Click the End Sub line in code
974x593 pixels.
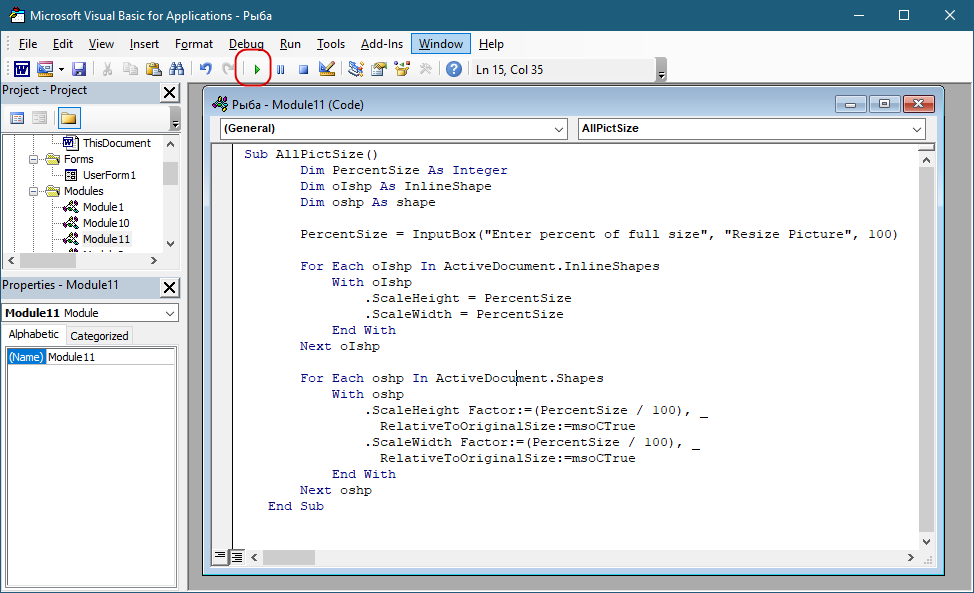point(296,506)
